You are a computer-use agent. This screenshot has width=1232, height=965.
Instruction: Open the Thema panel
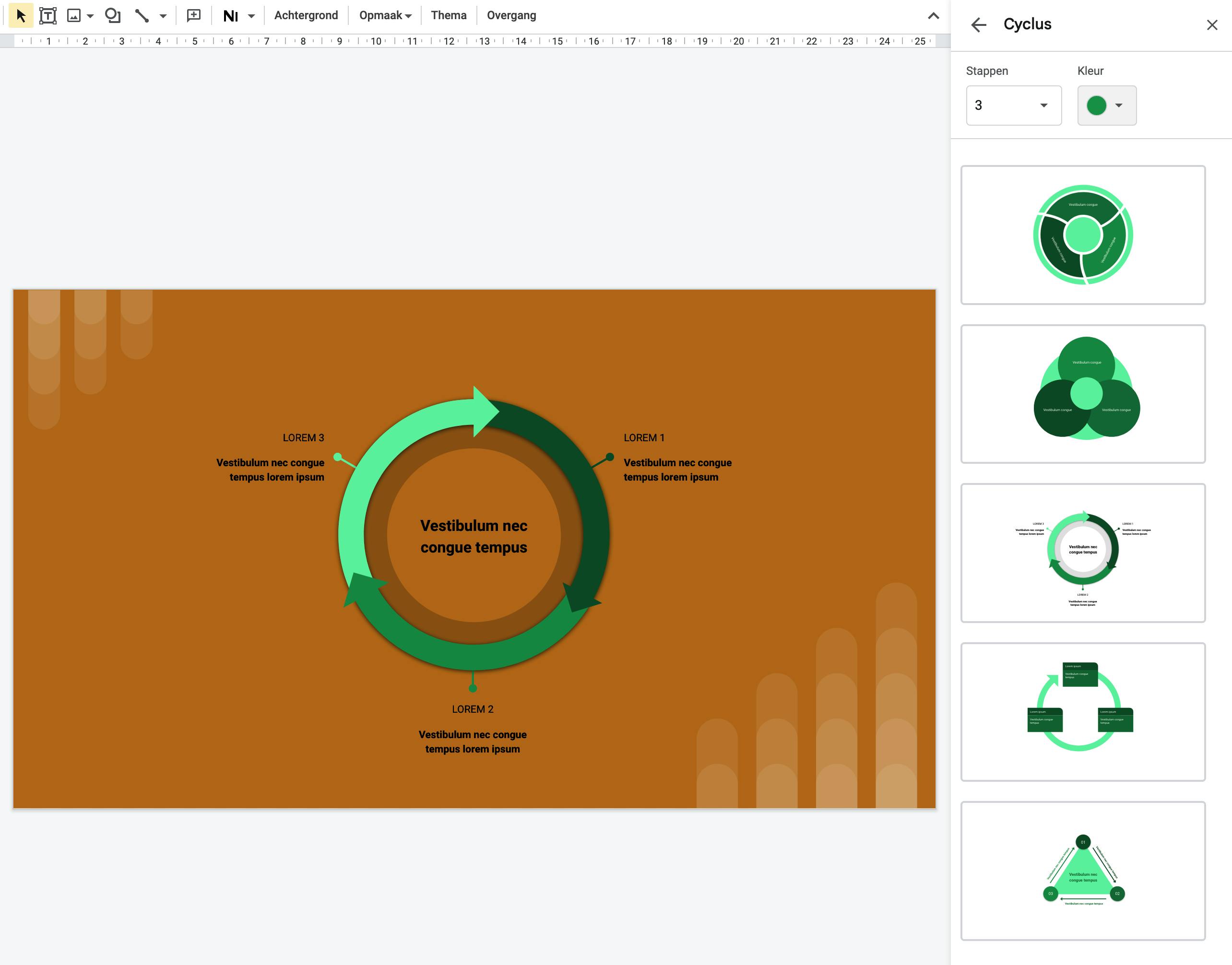point(448,15)
